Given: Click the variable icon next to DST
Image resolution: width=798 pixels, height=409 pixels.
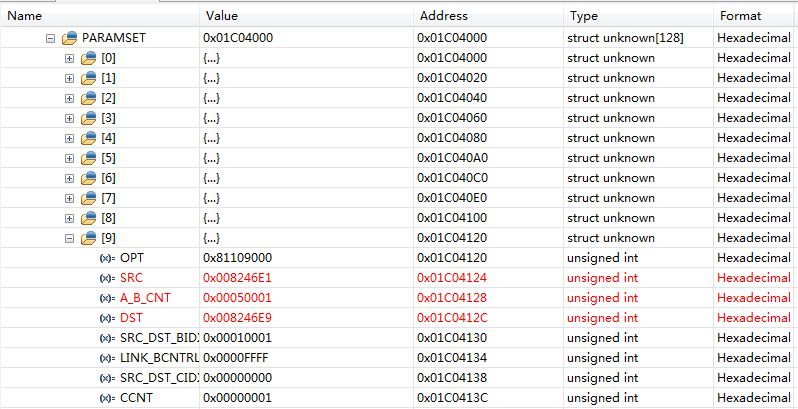Looking at the screenshot, I should (107, 318).
